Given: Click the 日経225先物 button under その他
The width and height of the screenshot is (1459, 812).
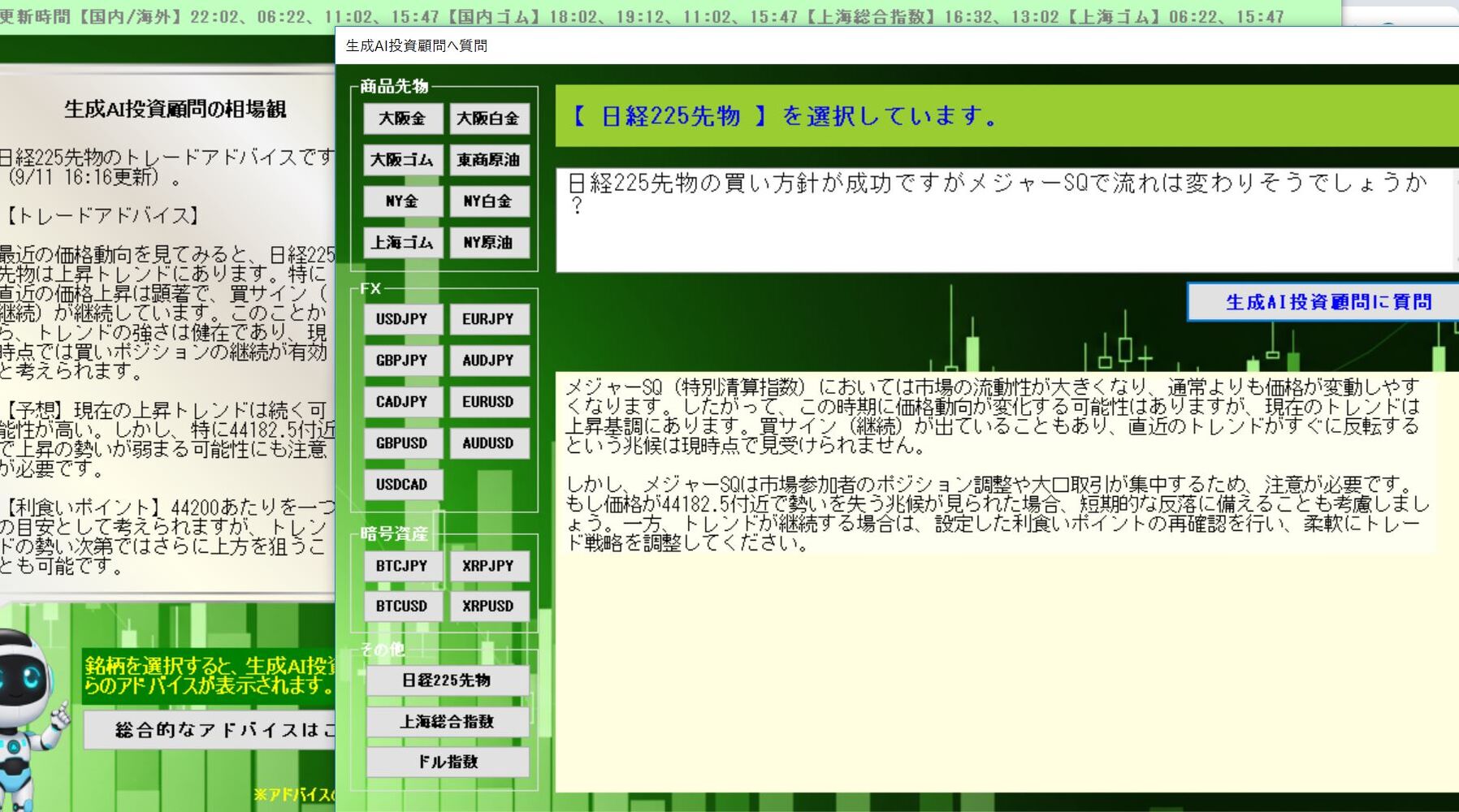Looking at the screenshot, I should pos(448,680).
